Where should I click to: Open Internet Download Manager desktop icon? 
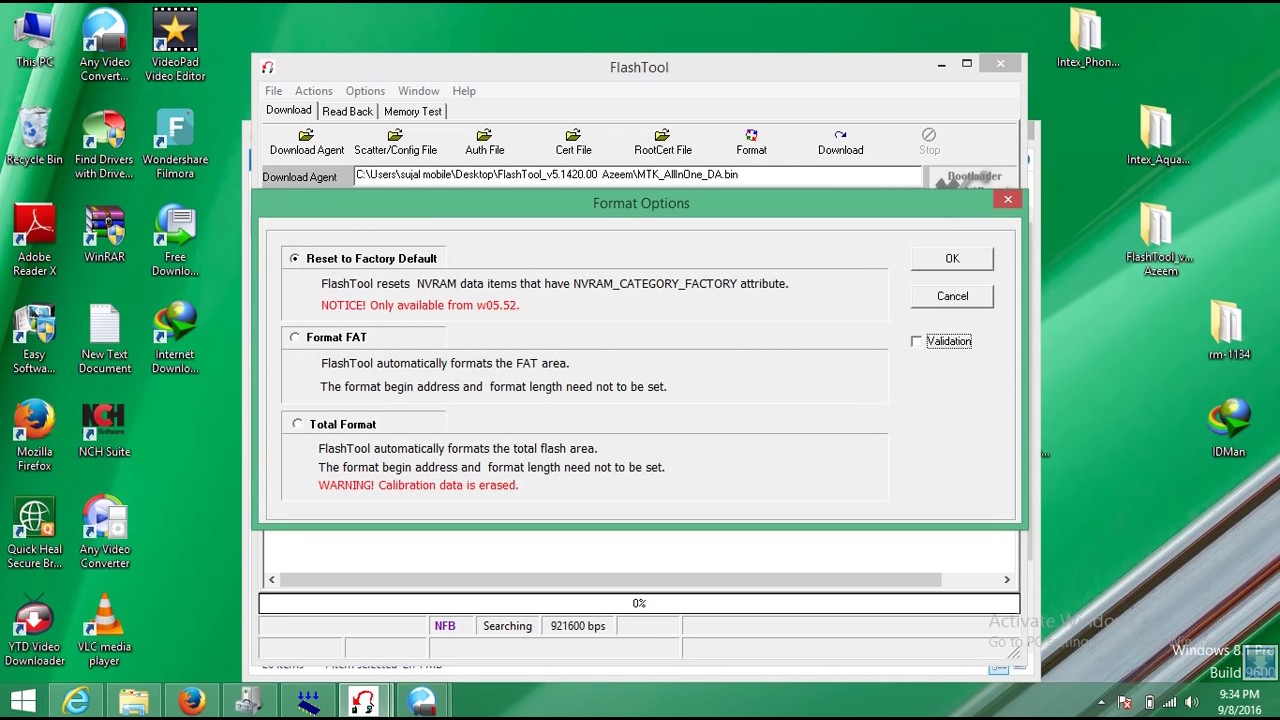coord(175,338)
